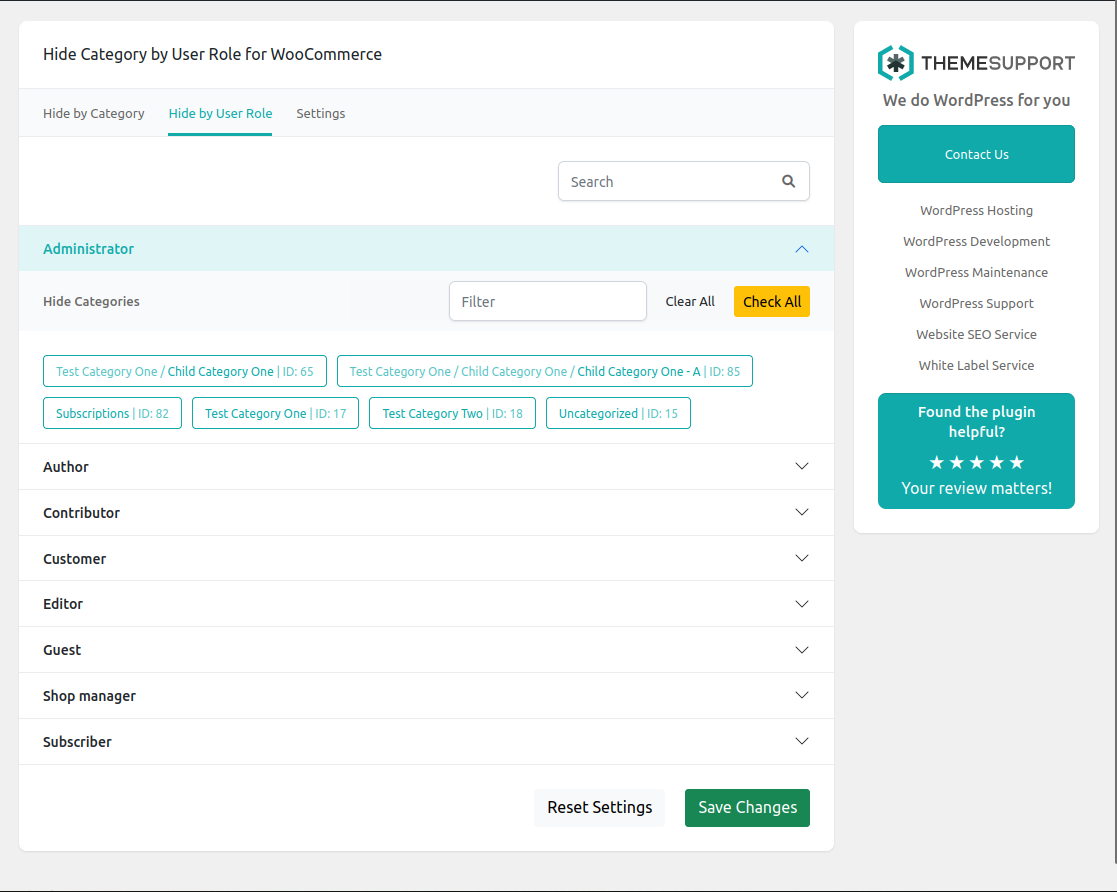Click the five-star rating row
1117x892 pixels.
point(976,462)
